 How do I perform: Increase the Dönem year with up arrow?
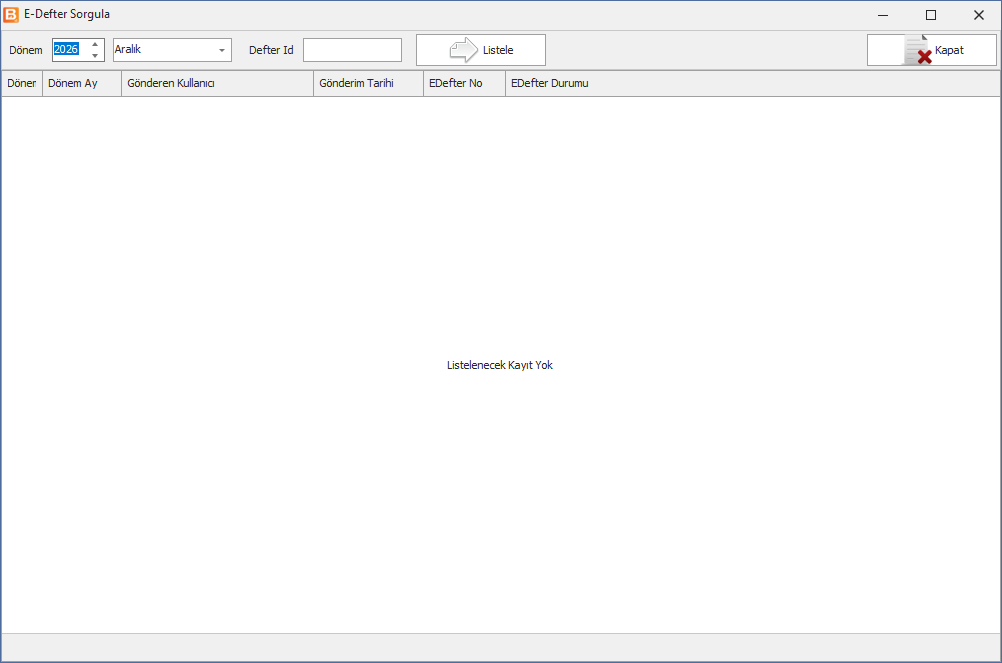[x=95, y=44]
